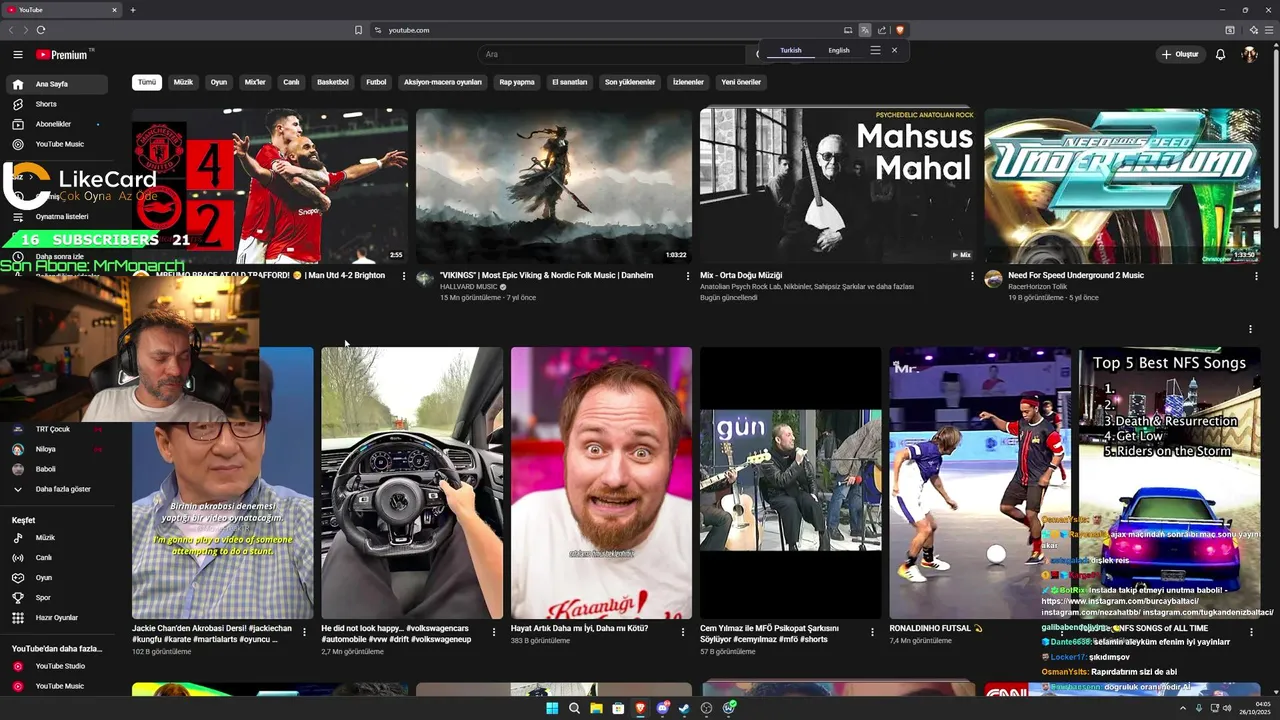The height and width of the screenshot is (720, 1280).
Task: Bookmark this page via address bar icon
Action: 358,30
